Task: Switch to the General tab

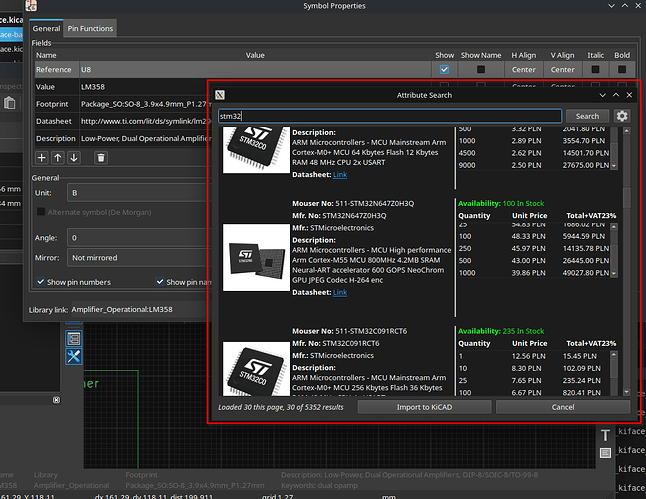Action: point(46,28)
